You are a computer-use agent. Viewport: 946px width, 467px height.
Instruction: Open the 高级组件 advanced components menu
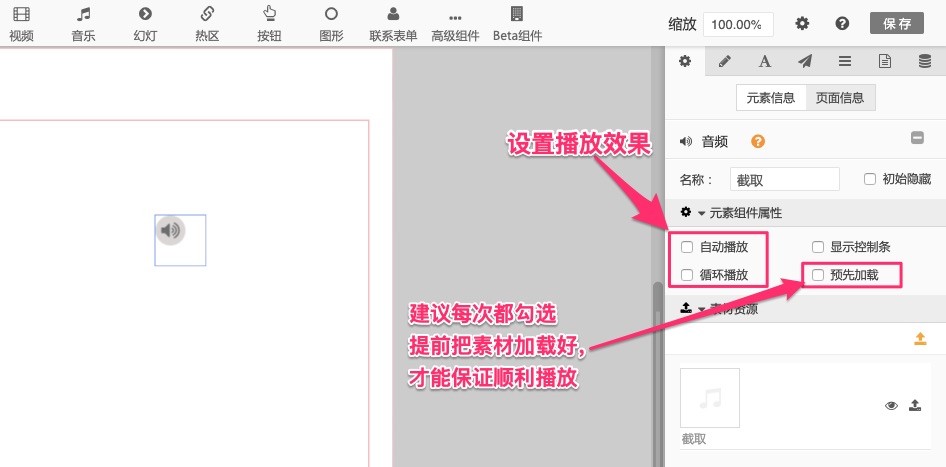click(x=455, y=24)
